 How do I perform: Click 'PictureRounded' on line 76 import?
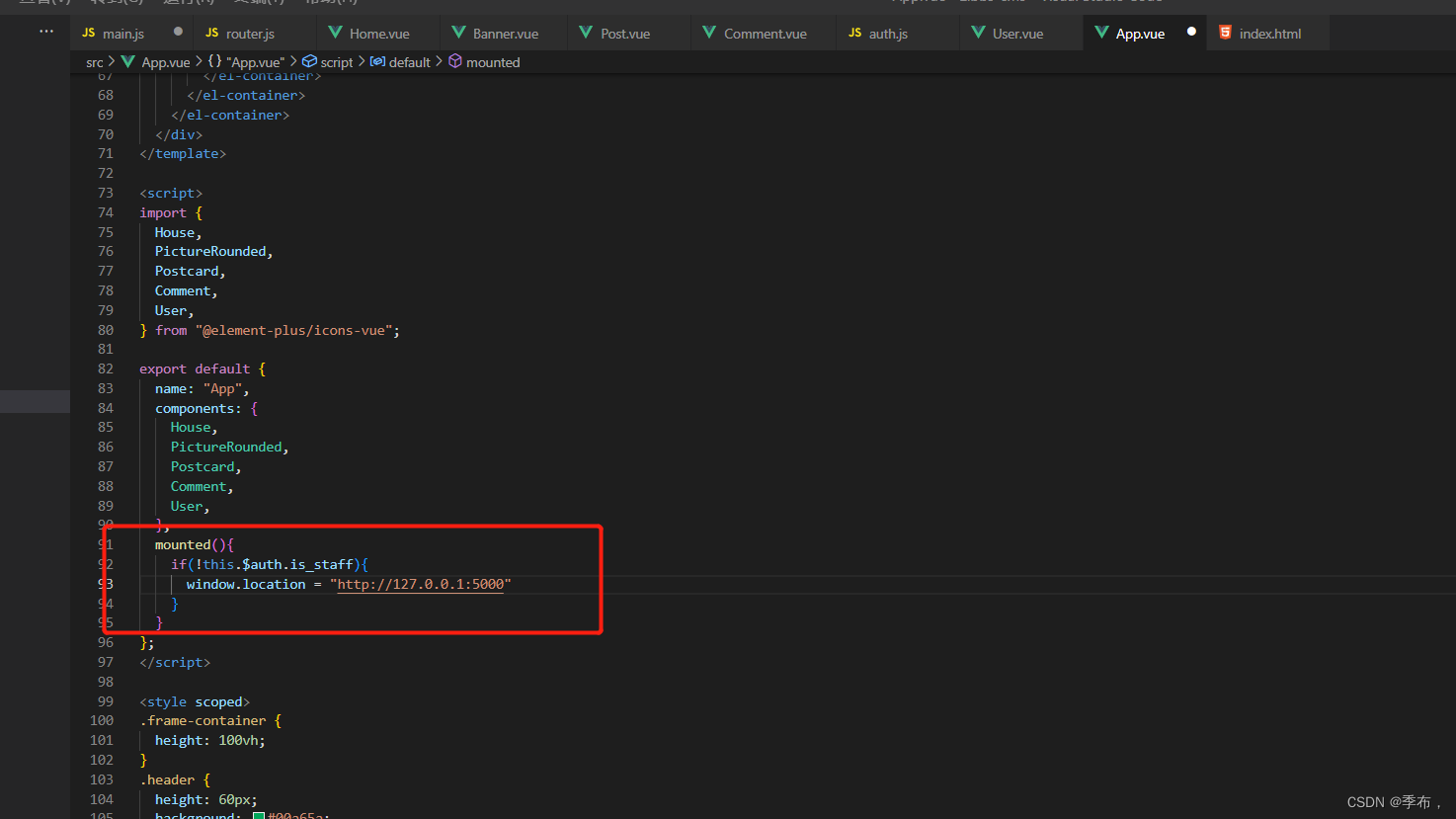point(210,251)
